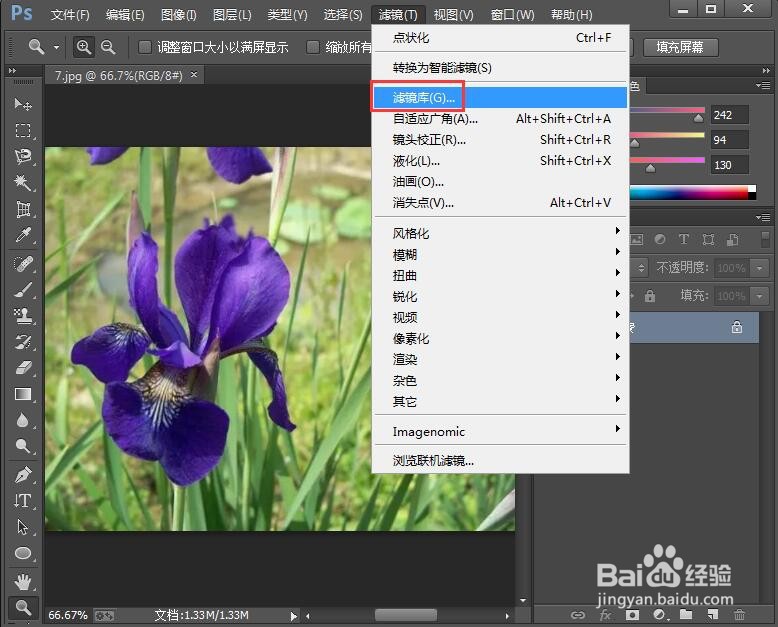Screen dimensions: 778x627
Task: Toggle zoom all windows checkbox
Action: tap(313, 47)
